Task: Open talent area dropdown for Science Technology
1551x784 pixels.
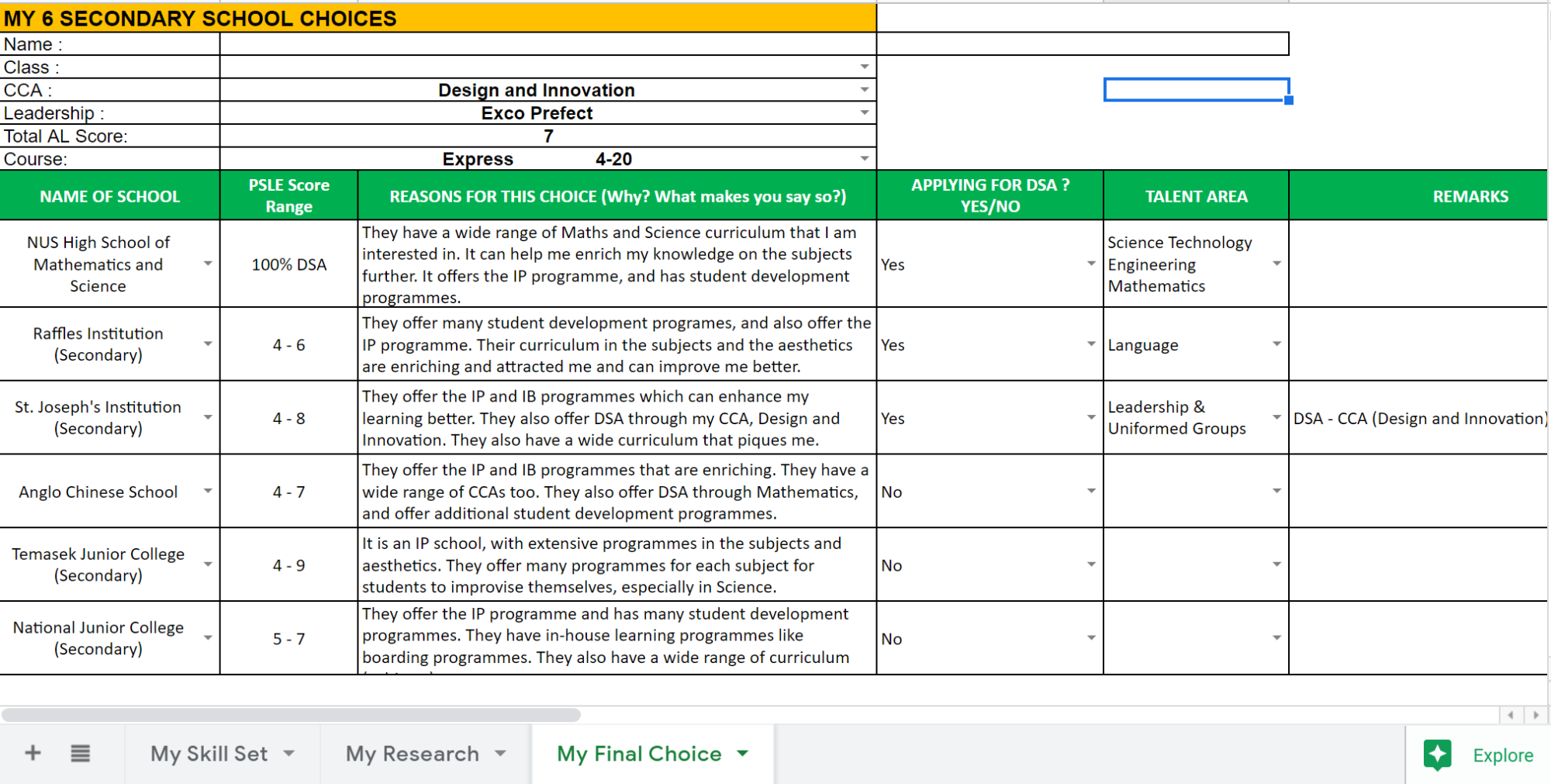Action: (x=1276, y=264)
